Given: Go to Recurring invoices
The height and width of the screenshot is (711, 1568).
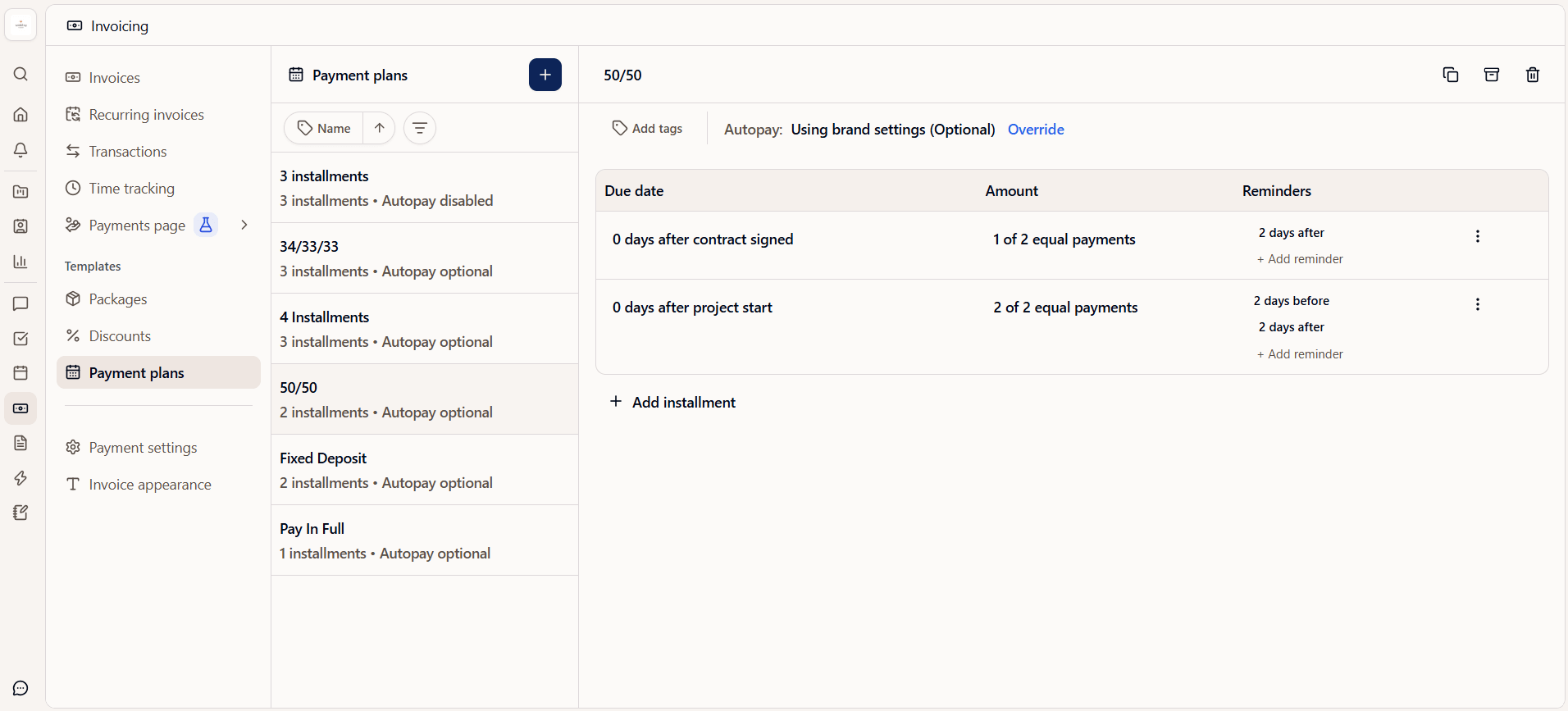Looking at the screenshot, I should point(158,115).
